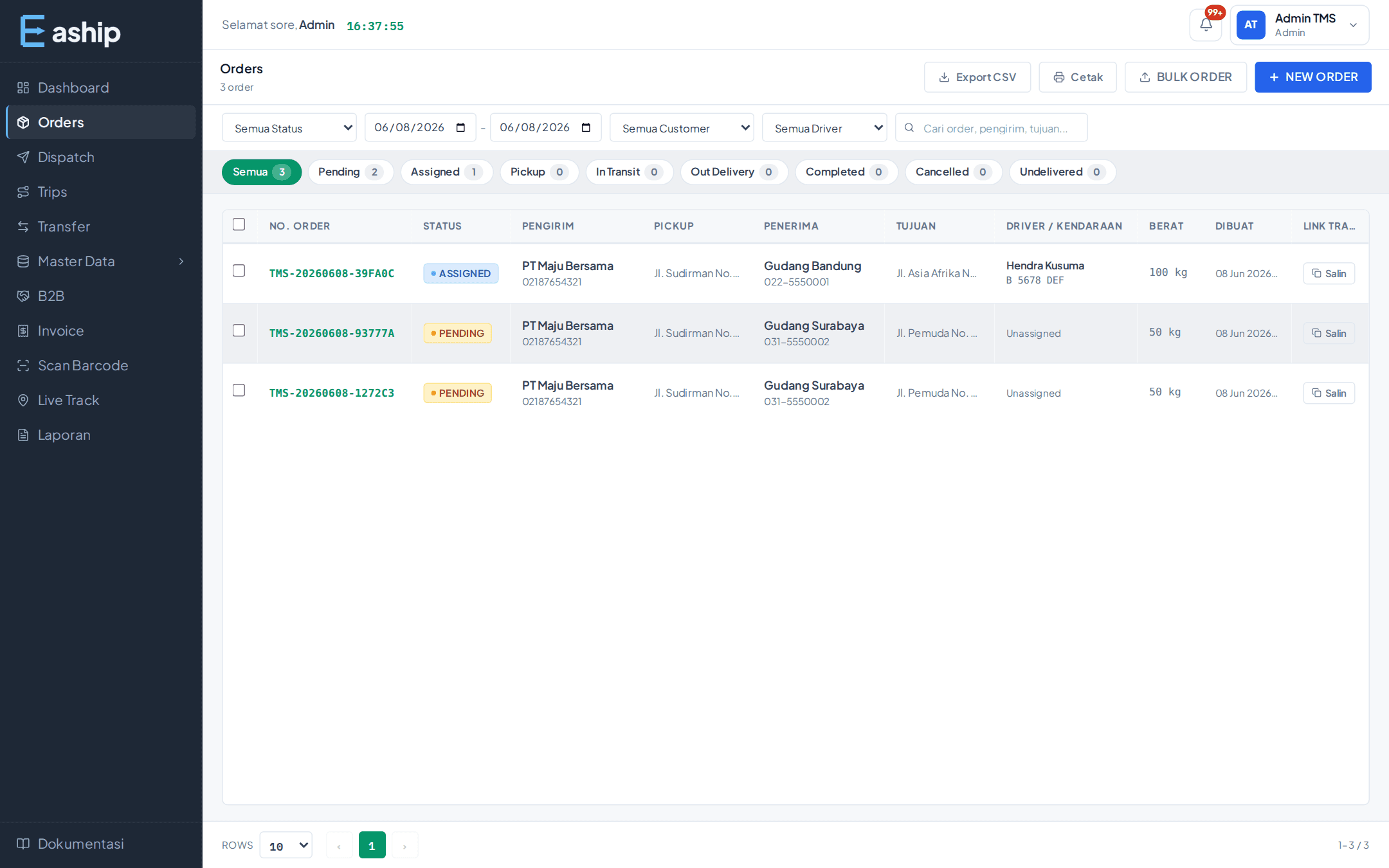Screen dimensions: 1389x868
Task: Select the Out Delivery filter tab
Action: tap(734, 172)
